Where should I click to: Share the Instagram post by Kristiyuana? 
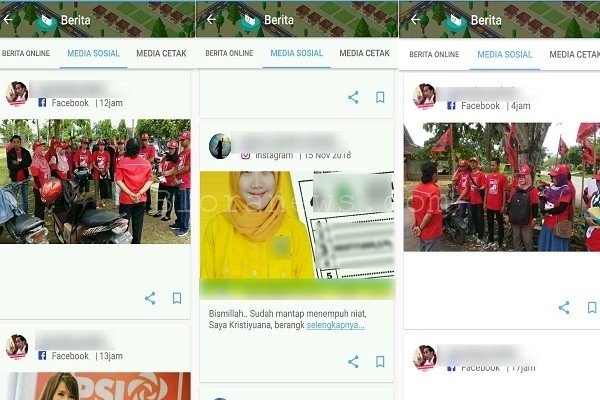point(353,362)
